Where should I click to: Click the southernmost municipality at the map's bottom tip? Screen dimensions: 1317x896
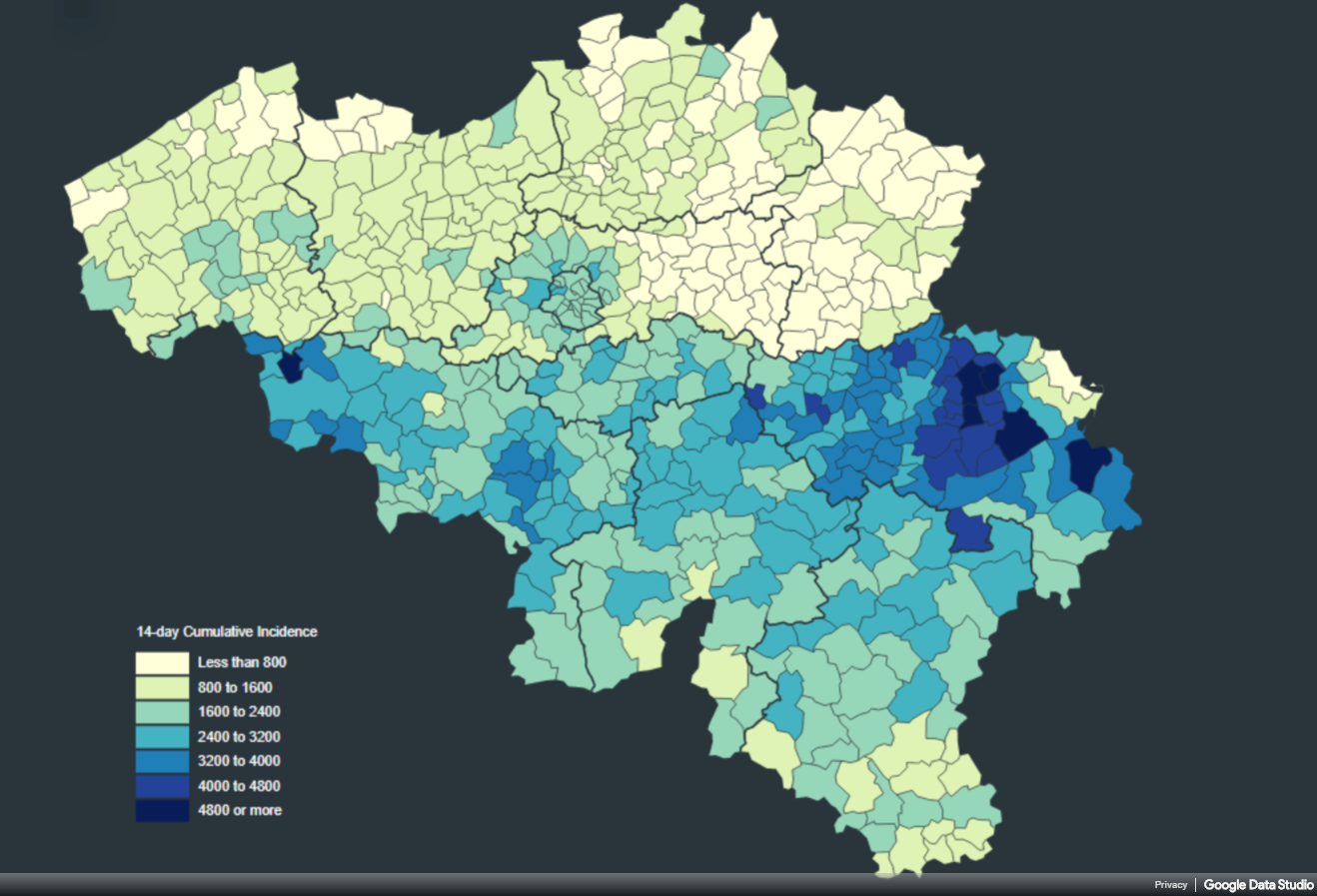pos(882,863)
